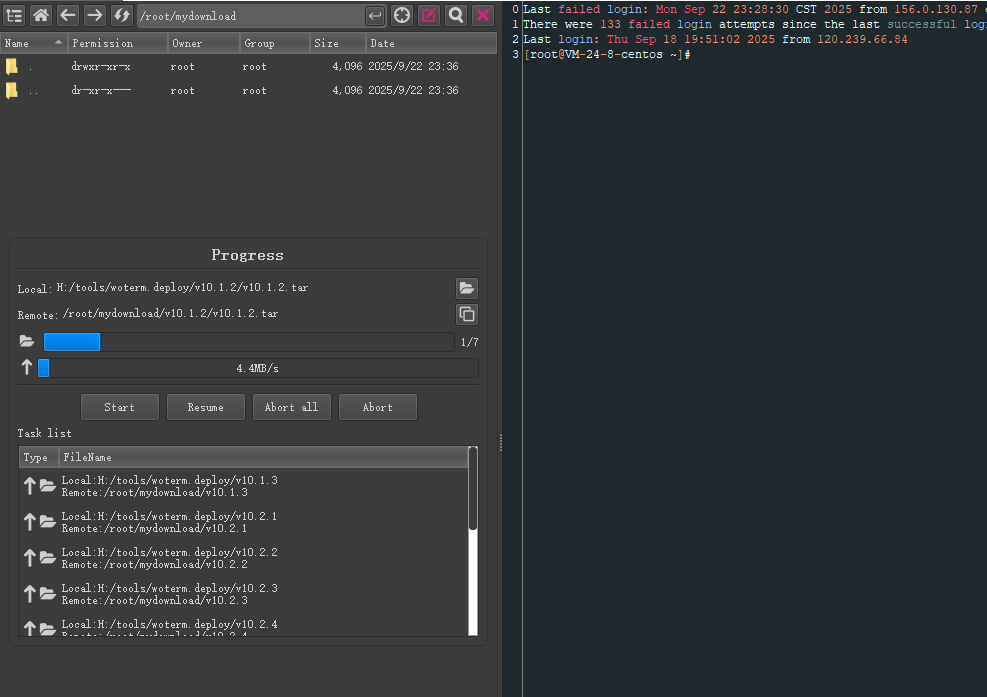Click the Resume button
The height and width of the screenshot is (697, 987).
click(x=205, y=407)
